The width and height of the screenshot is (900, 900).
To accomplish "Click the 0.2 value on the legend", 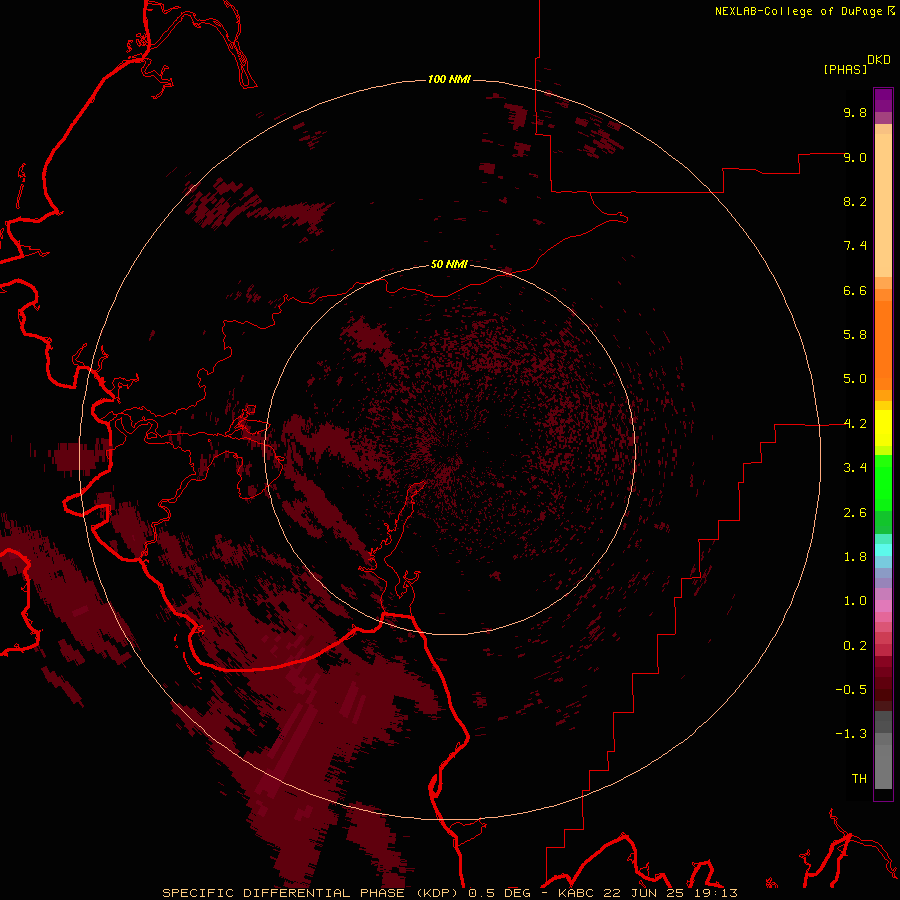I will (855, 646).
